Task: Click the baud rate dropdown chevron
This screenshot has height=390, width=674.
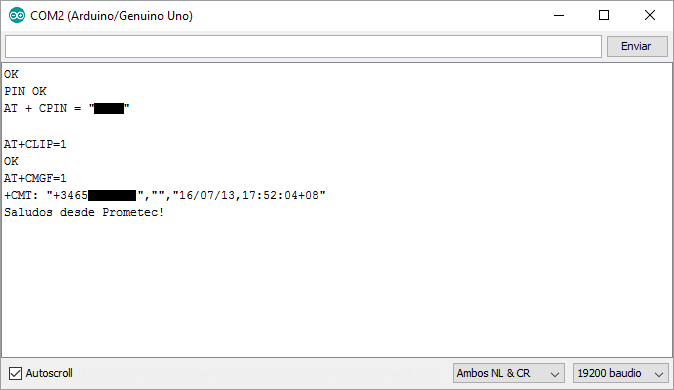Action: point(659,374)
